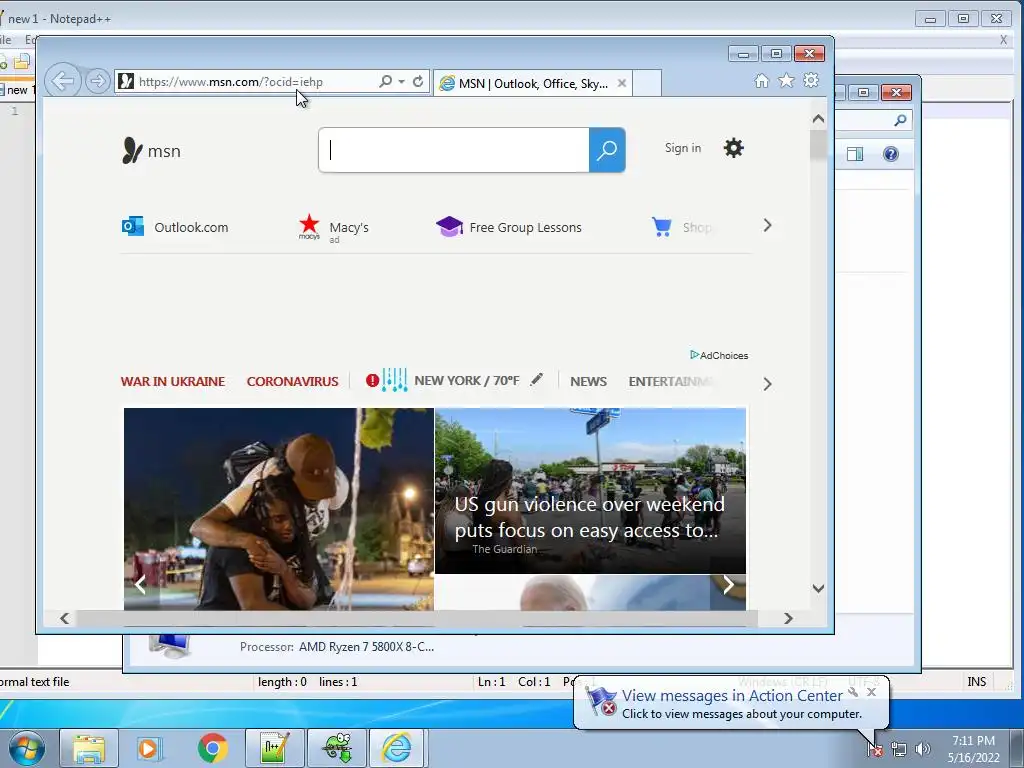Click the msn butterfly logo

(152, 151)
